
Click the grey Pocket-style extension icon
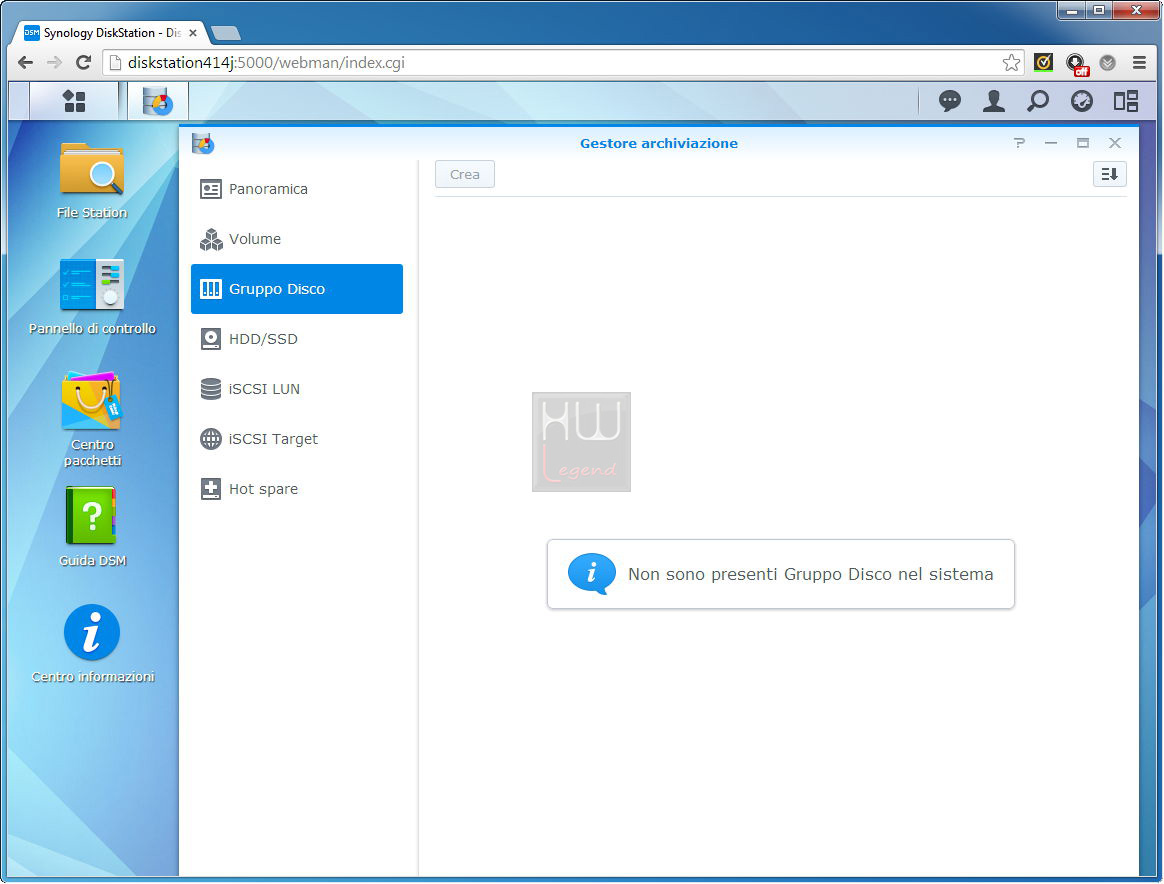[1108, 63]
